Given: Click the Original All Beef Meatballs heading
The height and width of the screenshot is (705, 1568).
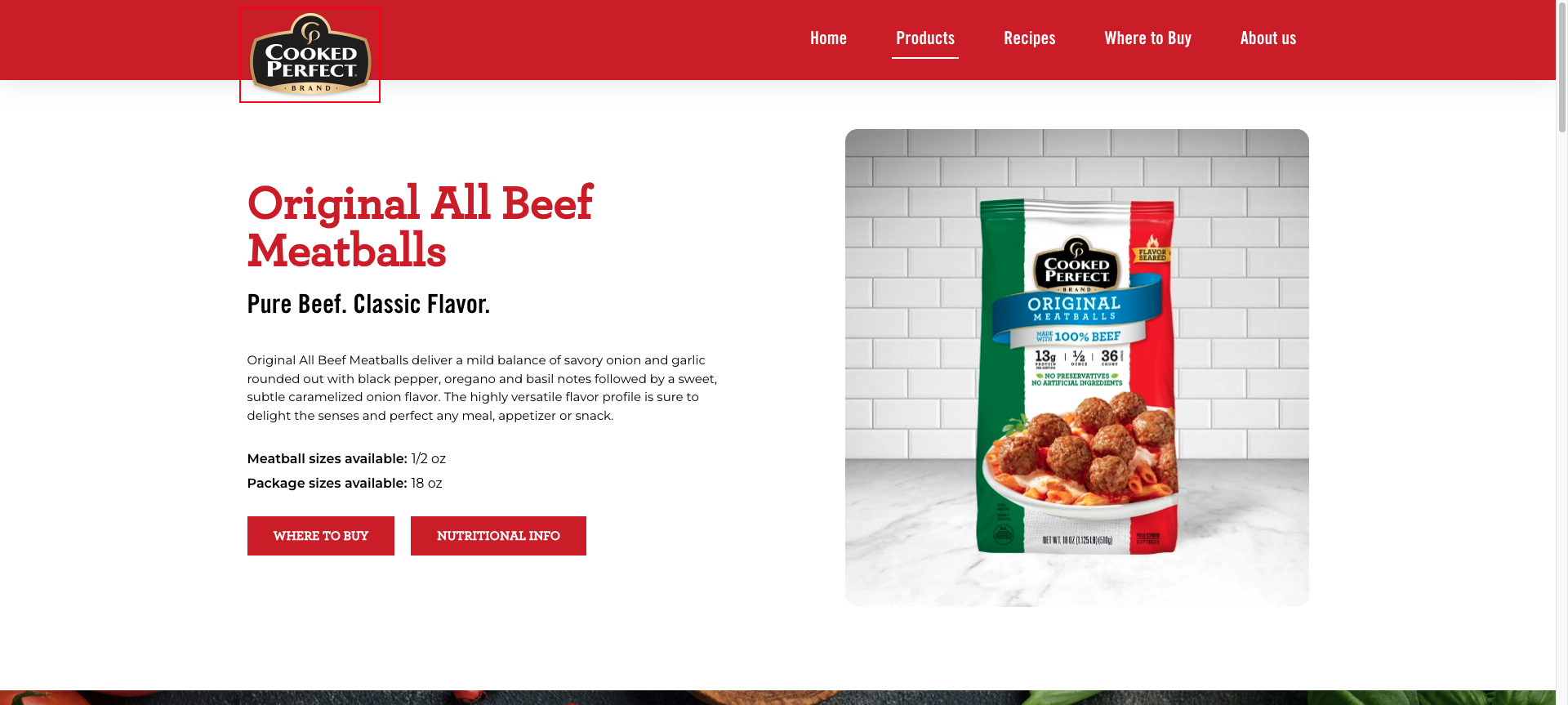Looking at the screenshot, I should [420, 226].
